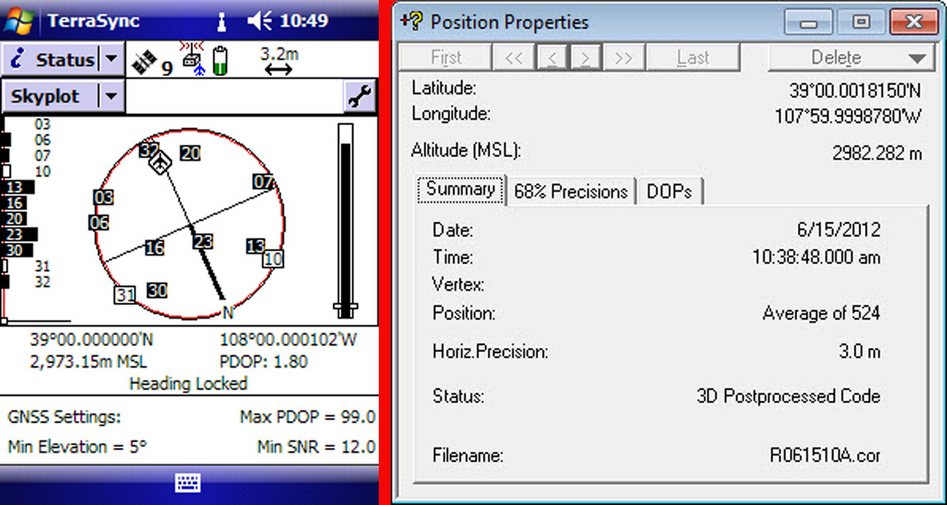Click the Delete button label
Viewport: 947px width, 505px height.
click(x=836, y=58)
